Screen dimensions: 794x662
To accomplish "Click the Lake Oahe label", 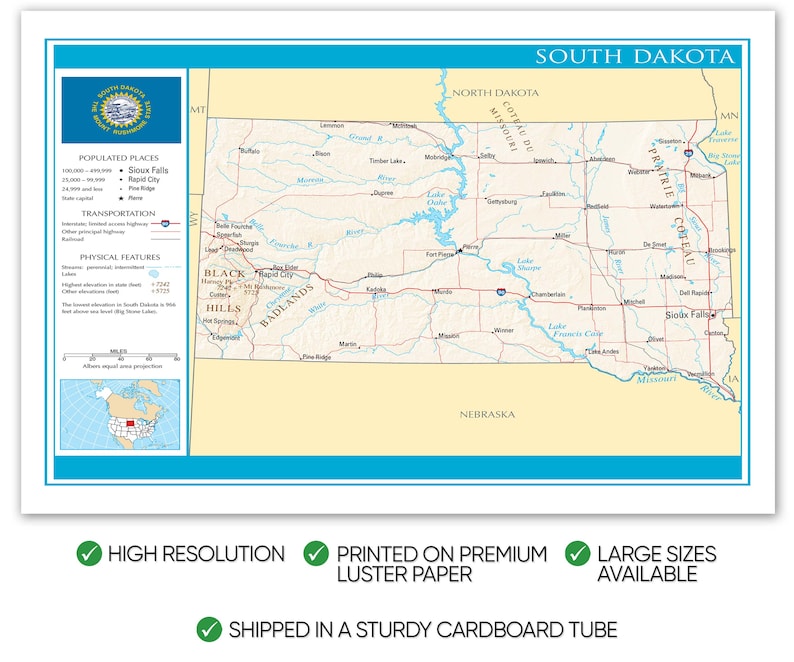I will tap(436, 198).
